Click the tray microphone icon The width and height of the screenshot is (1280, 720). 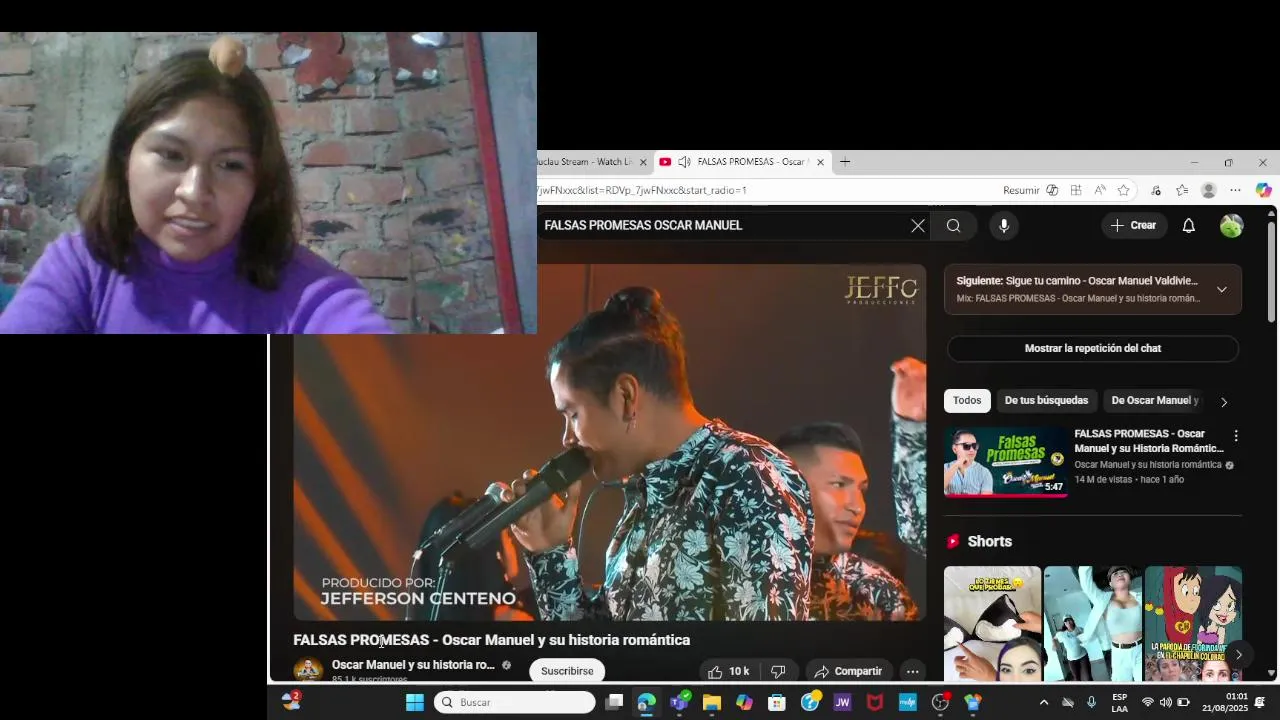pyautogui.click(x=1091, y=702)
